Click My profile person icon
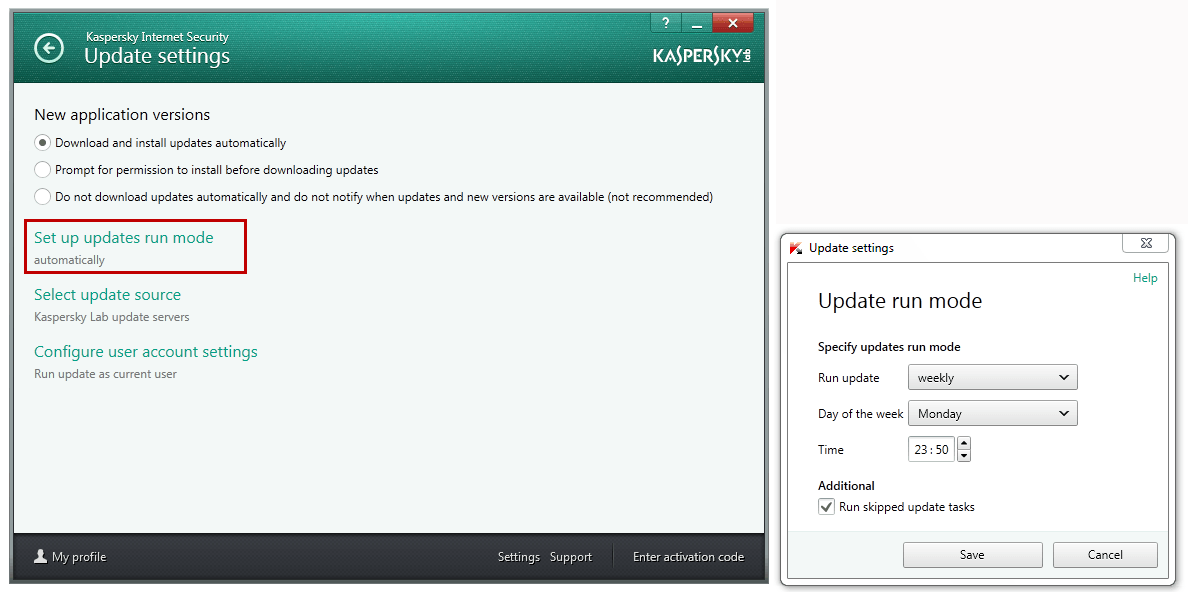The width and height of the screenshot is (1188, 592). (41, 556)
